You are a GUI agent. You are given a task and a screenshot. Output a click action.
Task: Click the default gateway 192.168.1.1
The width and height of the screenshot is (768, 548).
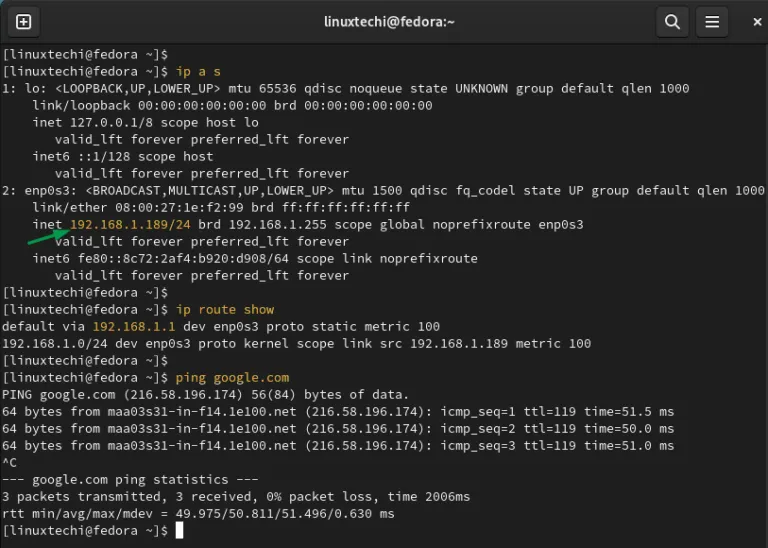[x=134, y=326]
